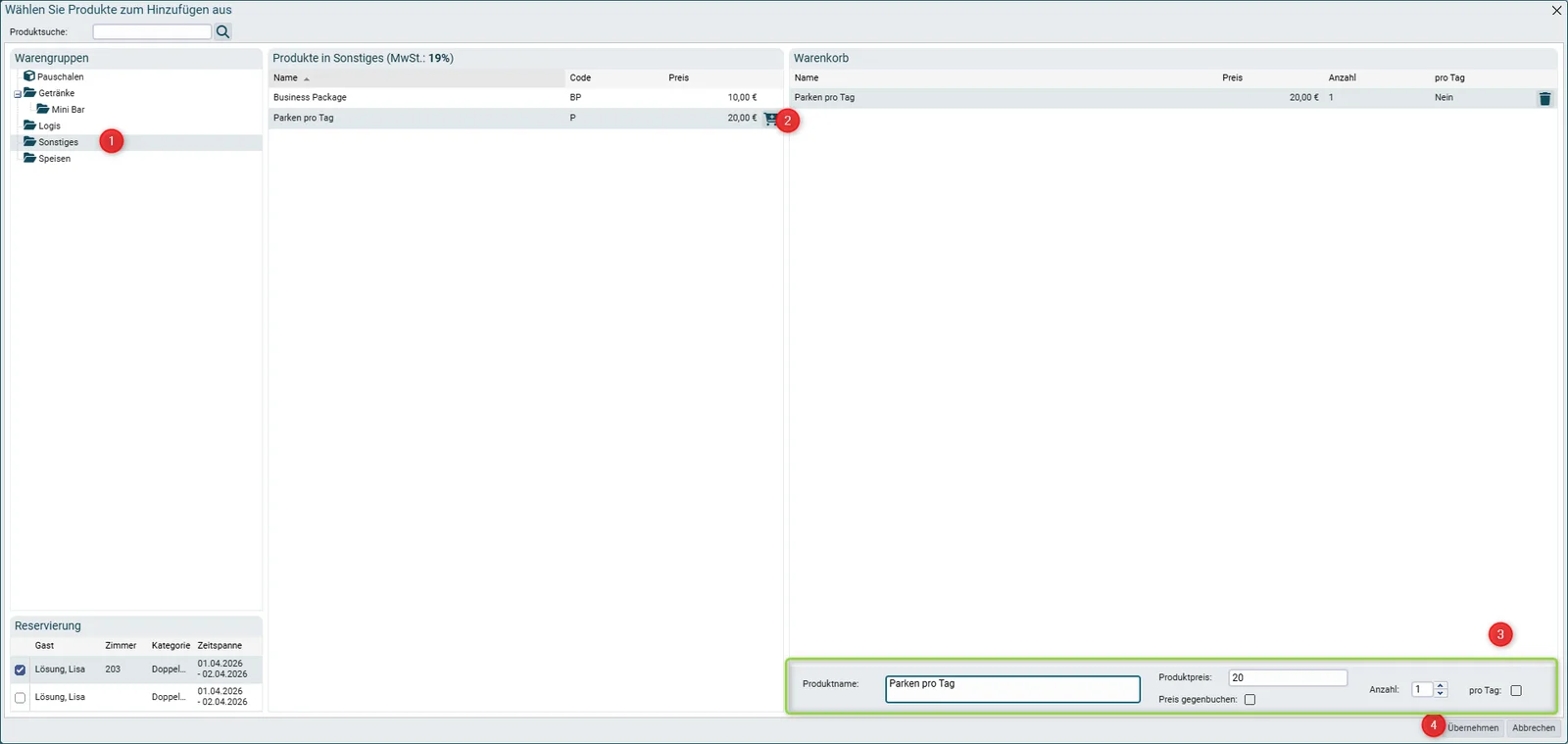The image size is (1568, 744).
Task: Click the Pauschalen box icon
Action: click(x=29, y=75)
